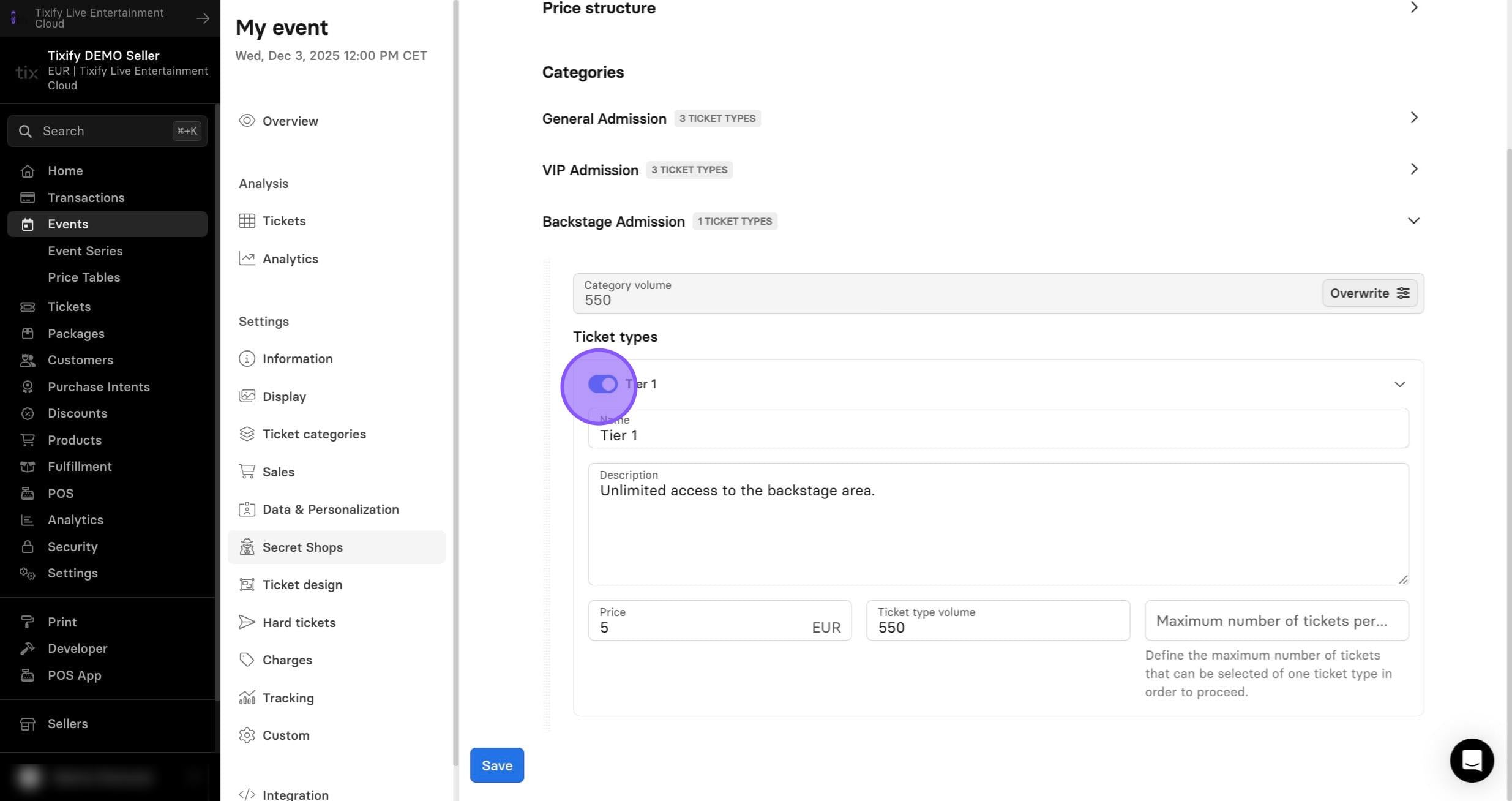Edit the Price field value
Image resolution: width=1512 pixels, height=801 pixels.
(720, 620)
